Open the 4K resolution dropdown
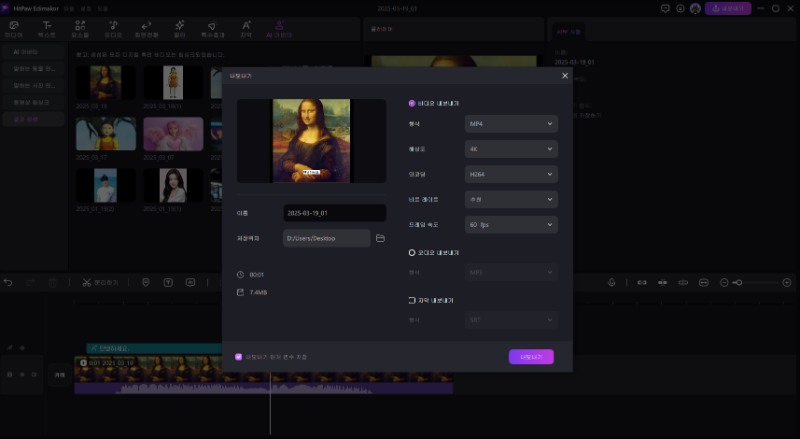 (x=511, y=149)
